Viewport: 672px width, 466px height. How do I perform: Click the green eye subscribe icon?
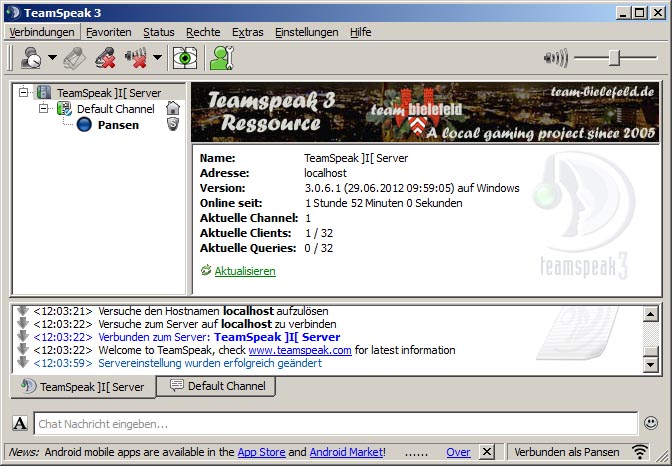[x=185, y=57]
